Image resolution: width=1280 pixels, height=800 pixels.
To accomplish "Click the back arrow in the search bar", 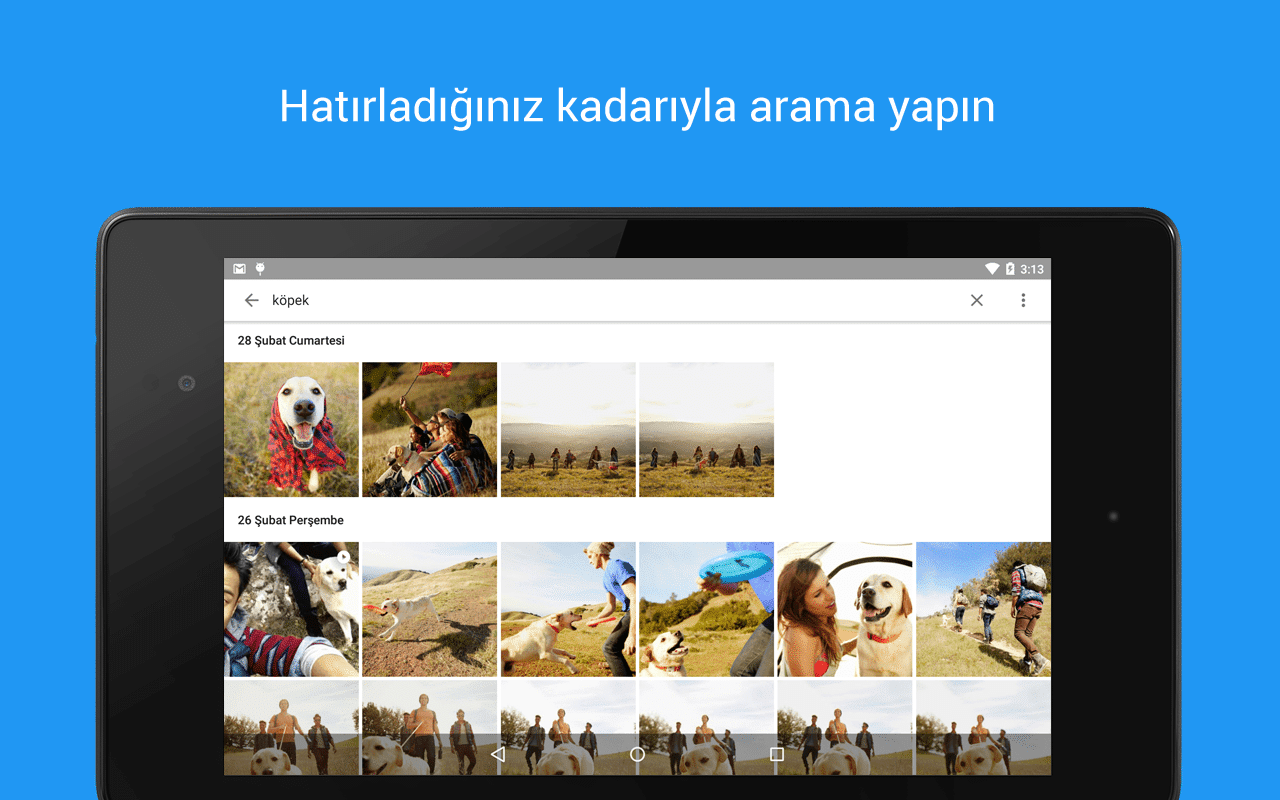I will point(251,300).
